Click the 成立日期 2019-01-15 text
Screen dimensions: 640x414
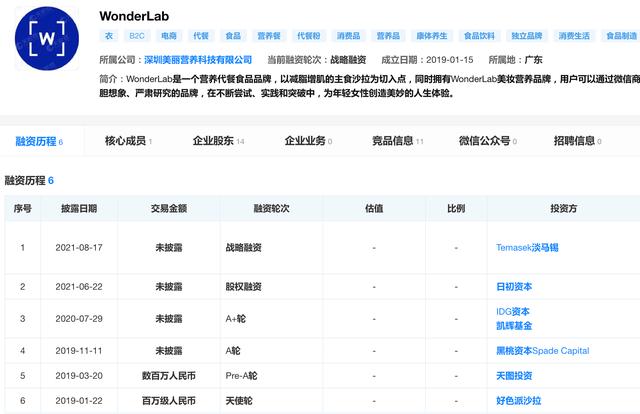pos(427,60)
